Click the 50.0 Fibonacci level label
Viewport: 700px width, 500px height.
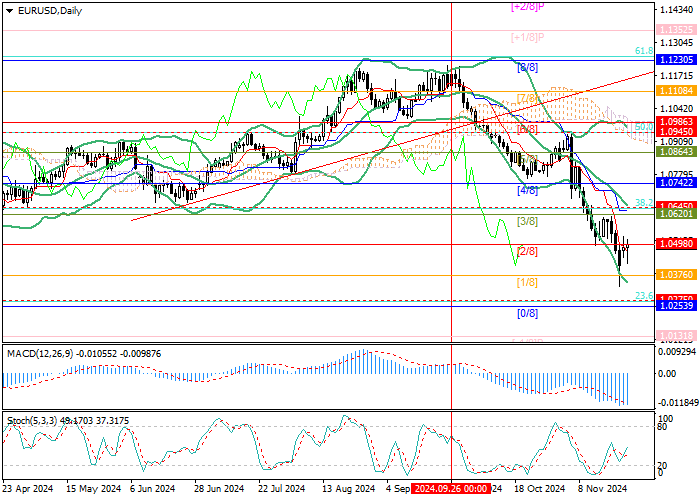coord(644,127)
